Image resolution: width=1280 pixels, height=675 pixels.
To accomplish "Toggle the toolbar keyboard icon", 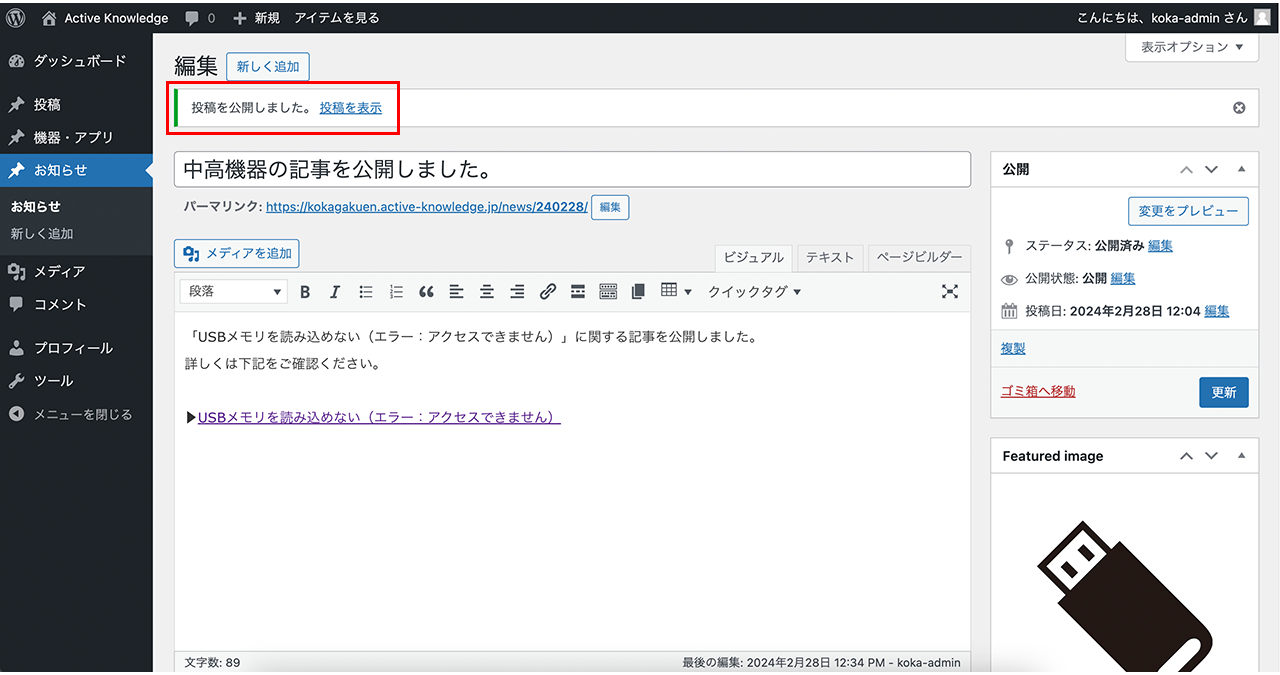I will click(x=608, y=292).
